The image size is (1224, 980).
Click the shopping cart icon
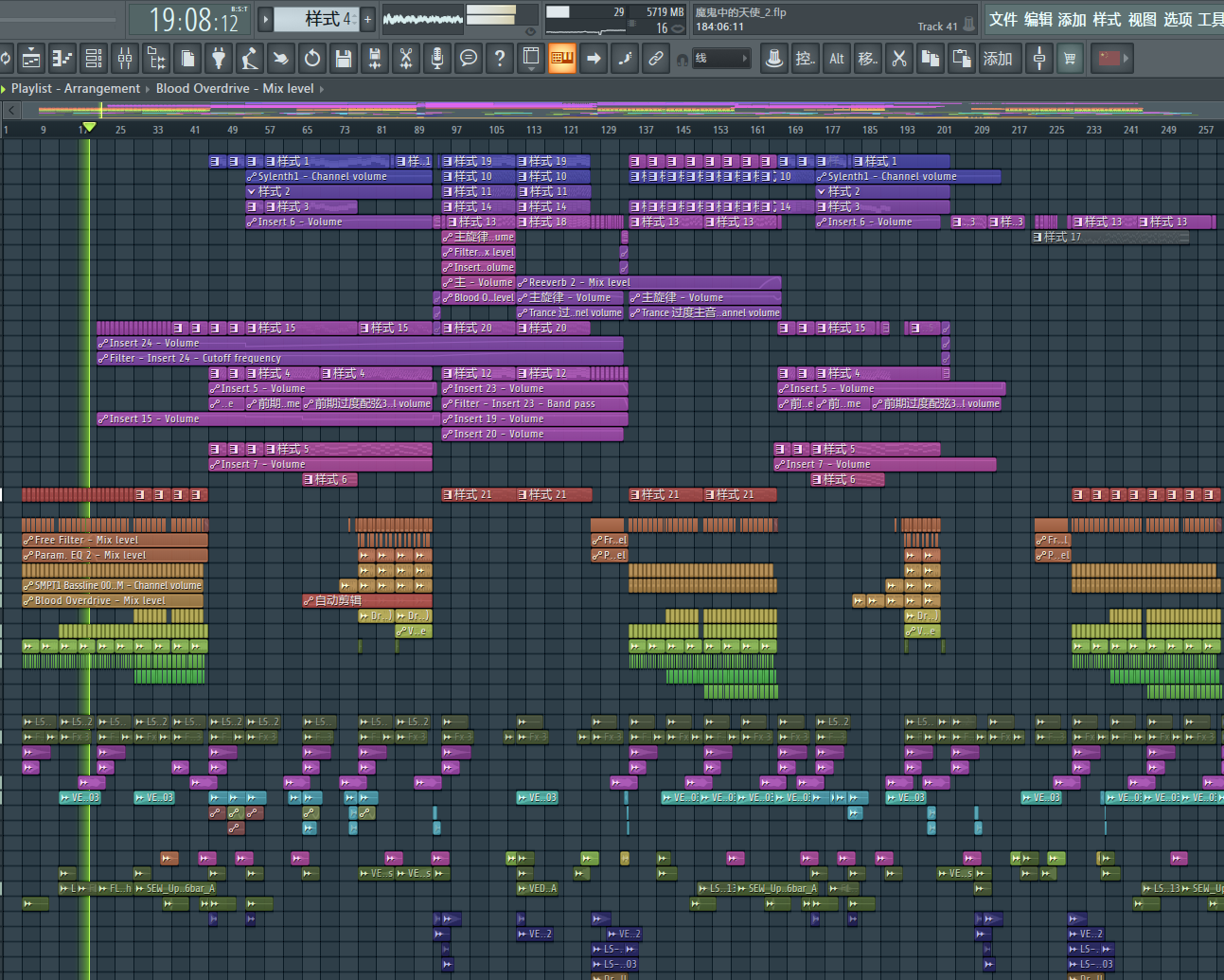point(1070,59)
